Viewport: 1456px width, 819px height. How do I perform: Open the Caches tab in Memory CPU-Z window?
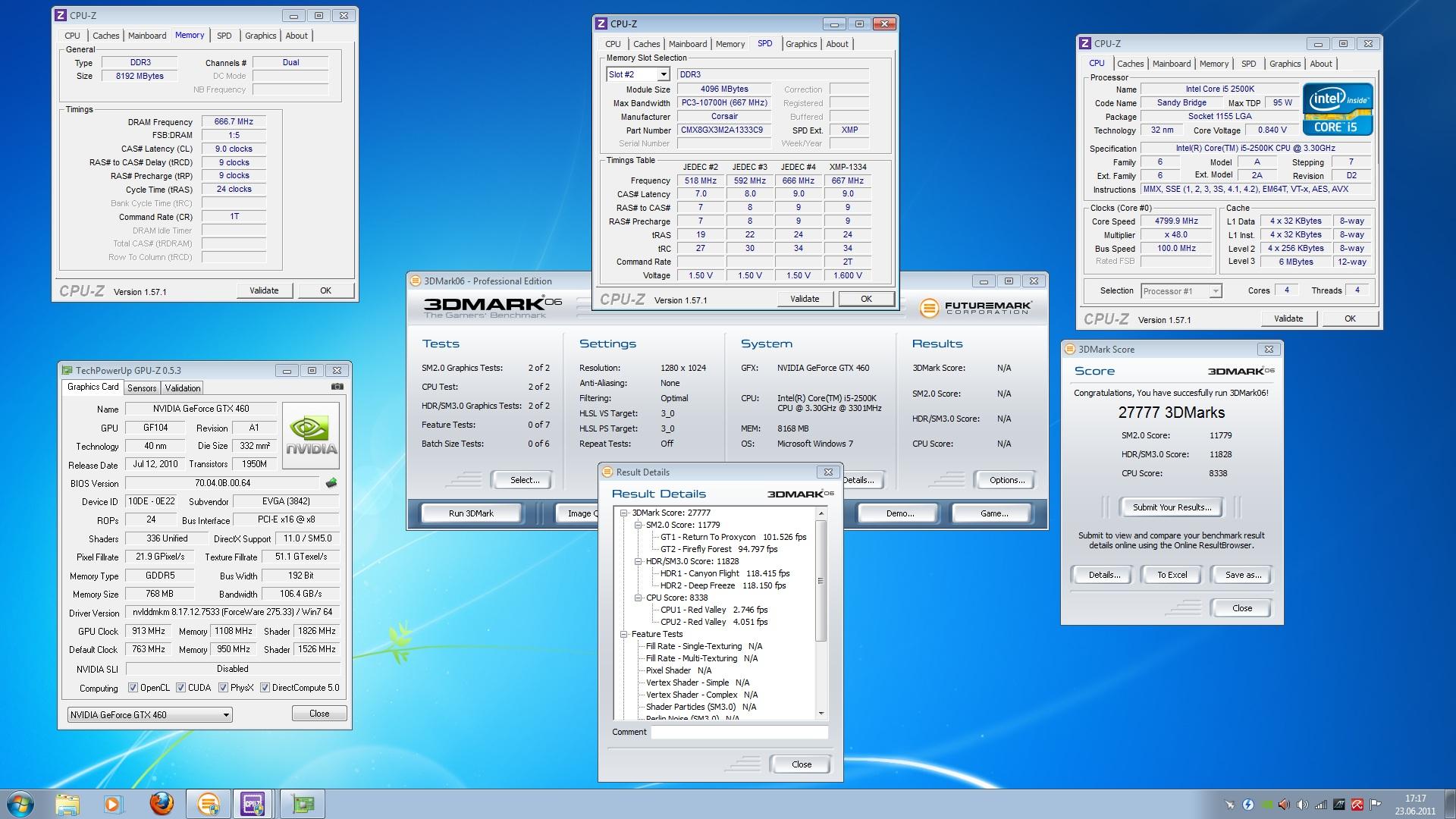[105, 36]
